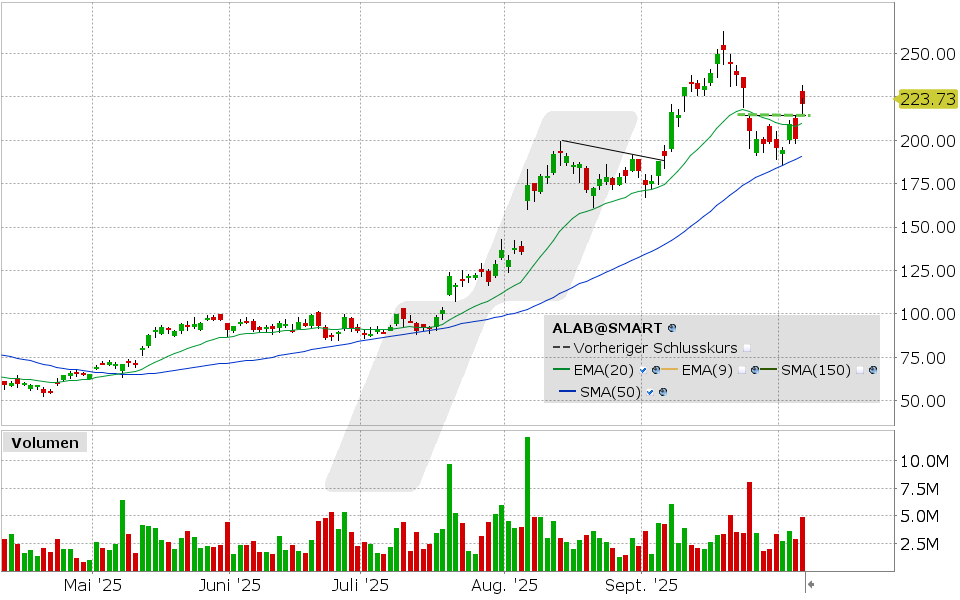Click the settings globe icon next to ALAB@SMART
The height and width of the screenshot is (600, 960).
click(x=672, y=328)
